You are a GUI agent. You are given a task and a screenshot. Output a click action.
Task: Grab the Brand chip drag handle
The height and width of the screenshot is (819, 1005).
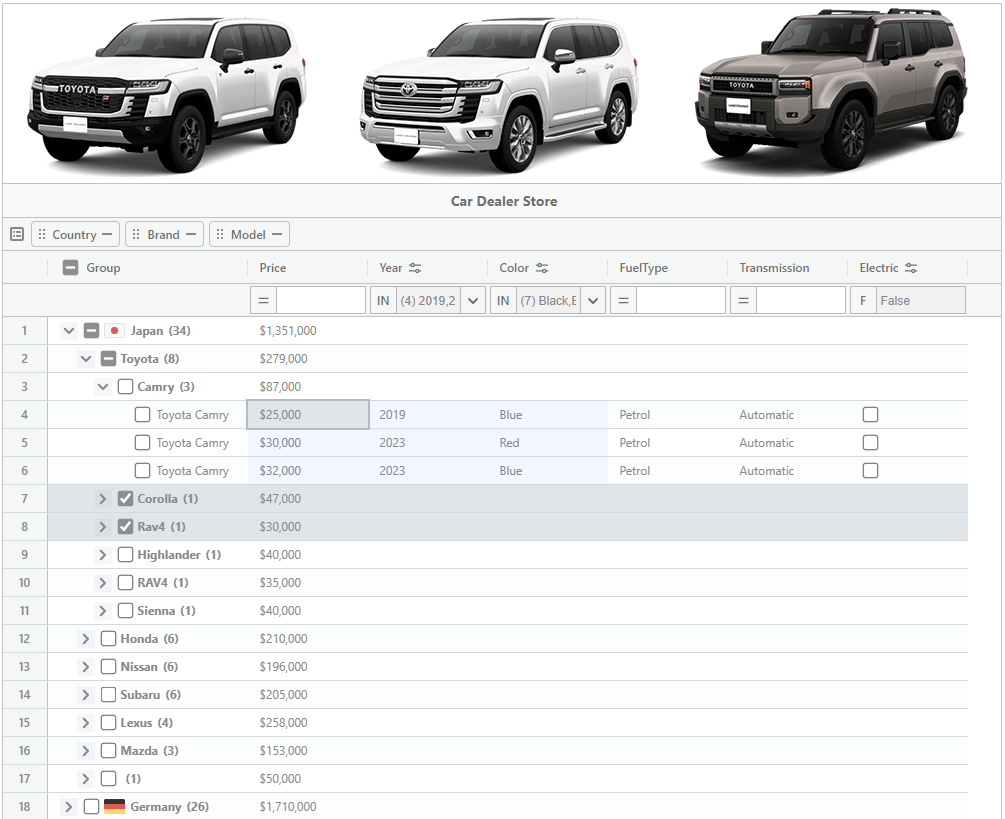(x=136, y=235)
